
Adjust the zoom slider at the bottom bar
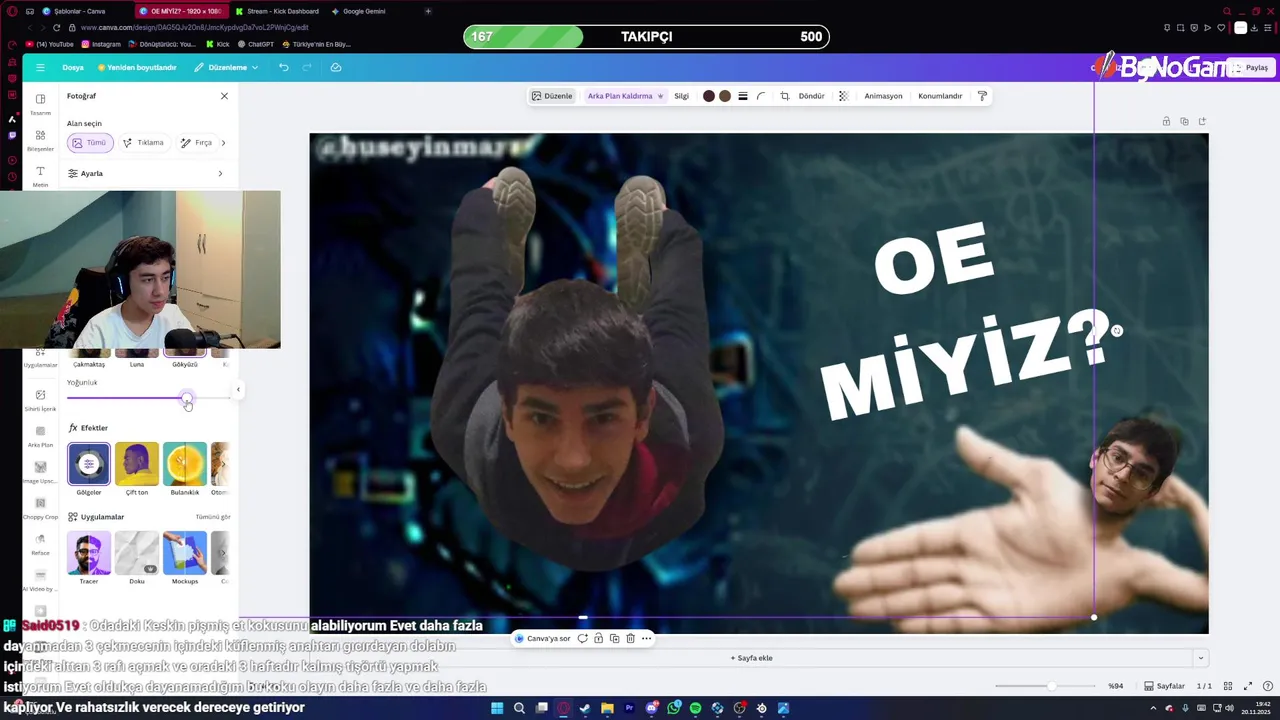[x=1051, y=686]
